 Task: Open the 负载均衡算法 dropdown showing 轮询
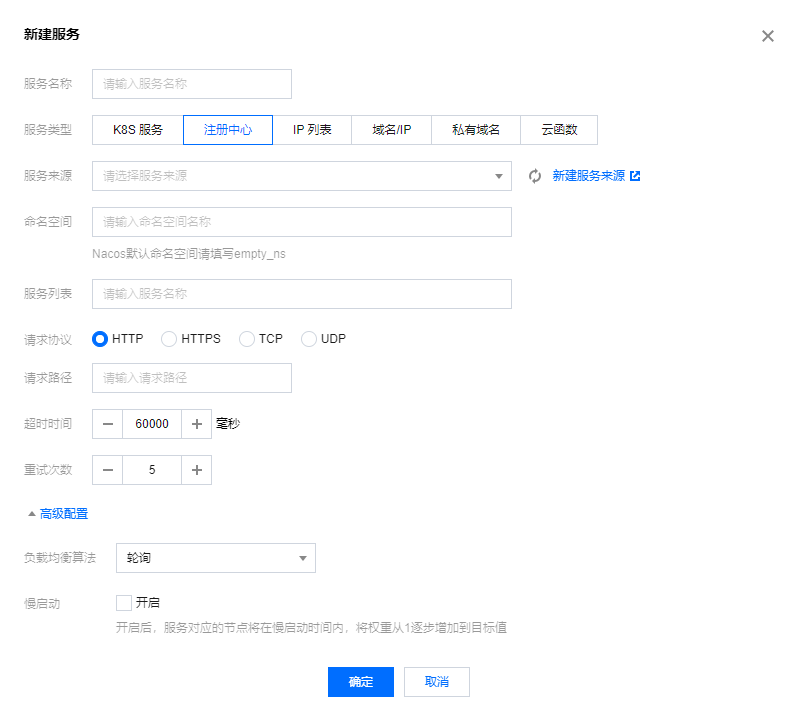click(x=216, y=558)
